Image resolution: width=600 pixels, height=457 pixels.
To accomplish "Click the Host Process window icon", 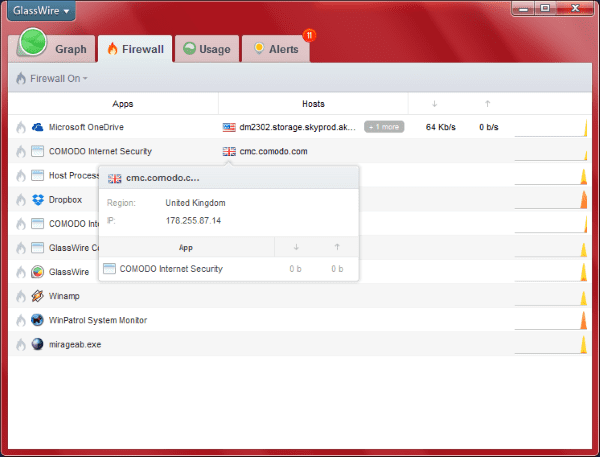I will (x=38, y=176).
